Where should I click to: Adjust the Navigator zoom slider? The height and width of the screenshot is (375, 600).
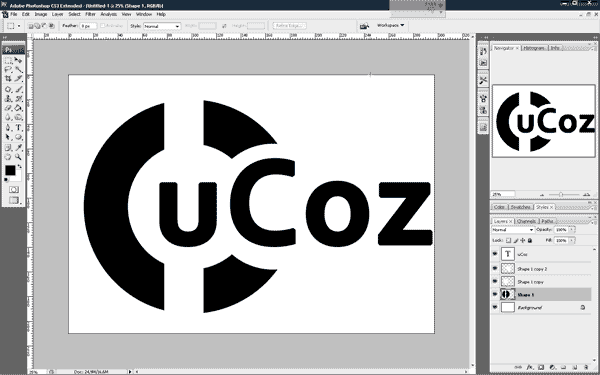[561, 195]
